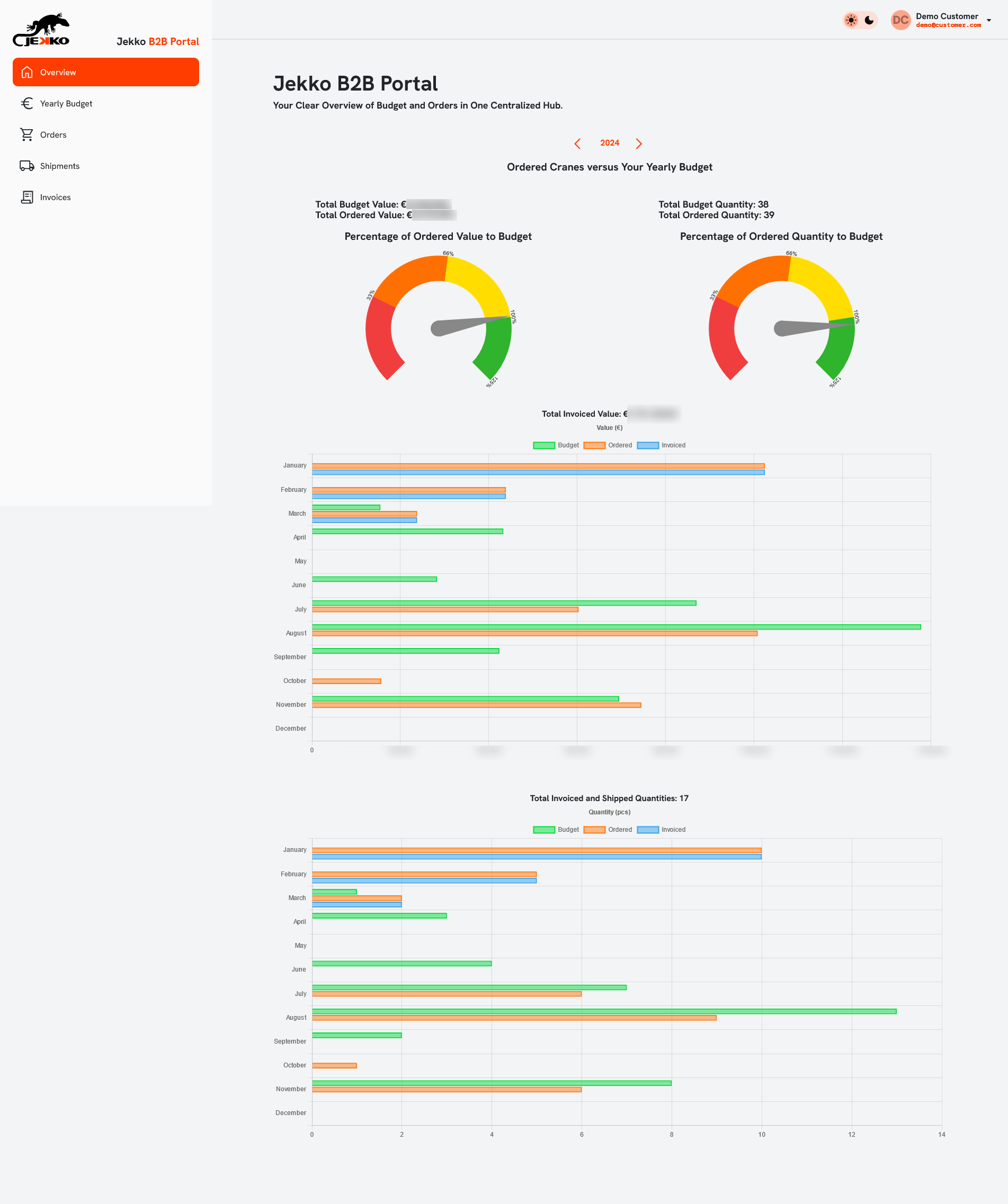Click January Ordered bar in Value chart
The image size is (1008, 1204).
point(538,466)
